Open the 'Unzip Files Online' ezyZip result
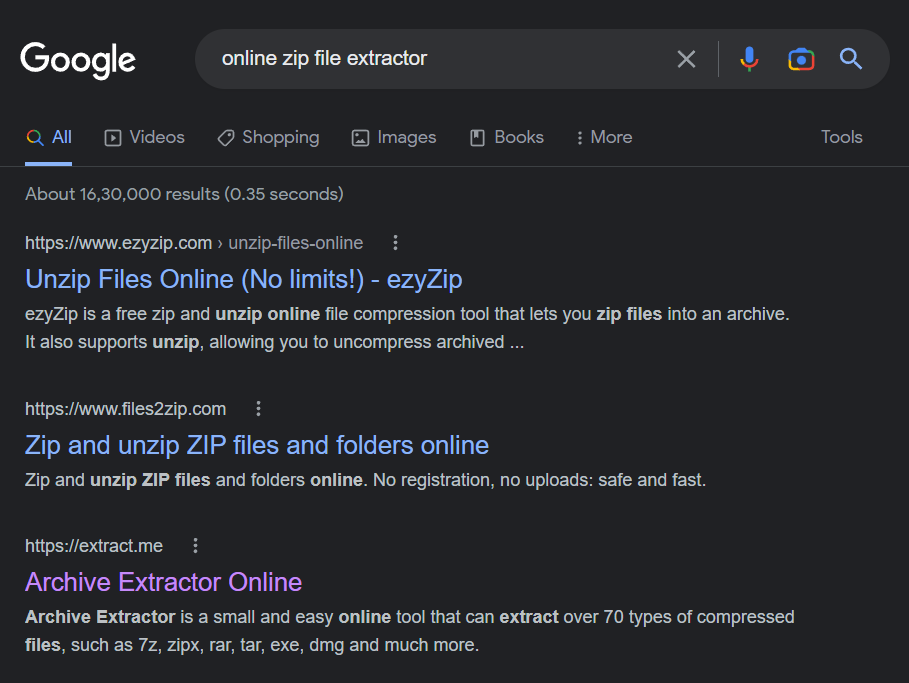Viewport: 909px width, 683px height. point(242,279)
